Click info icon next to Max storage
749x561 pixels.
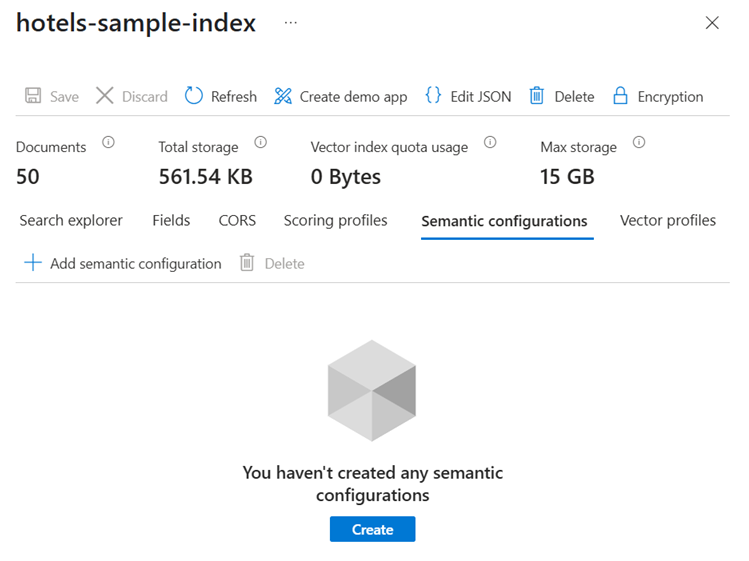coord(639,143)
